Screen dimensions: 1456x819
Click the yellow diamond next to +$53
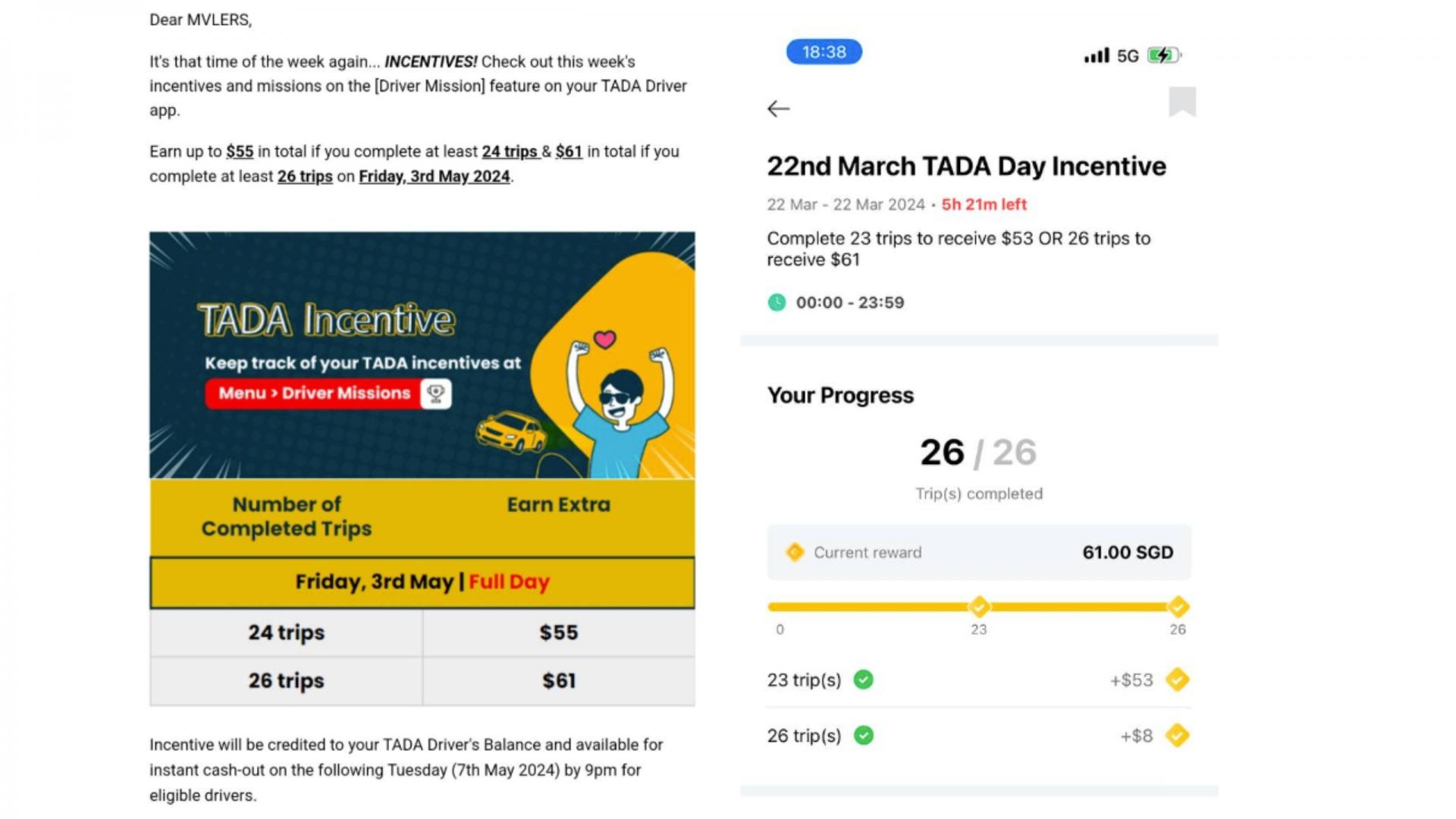[x=1177, y=679]
